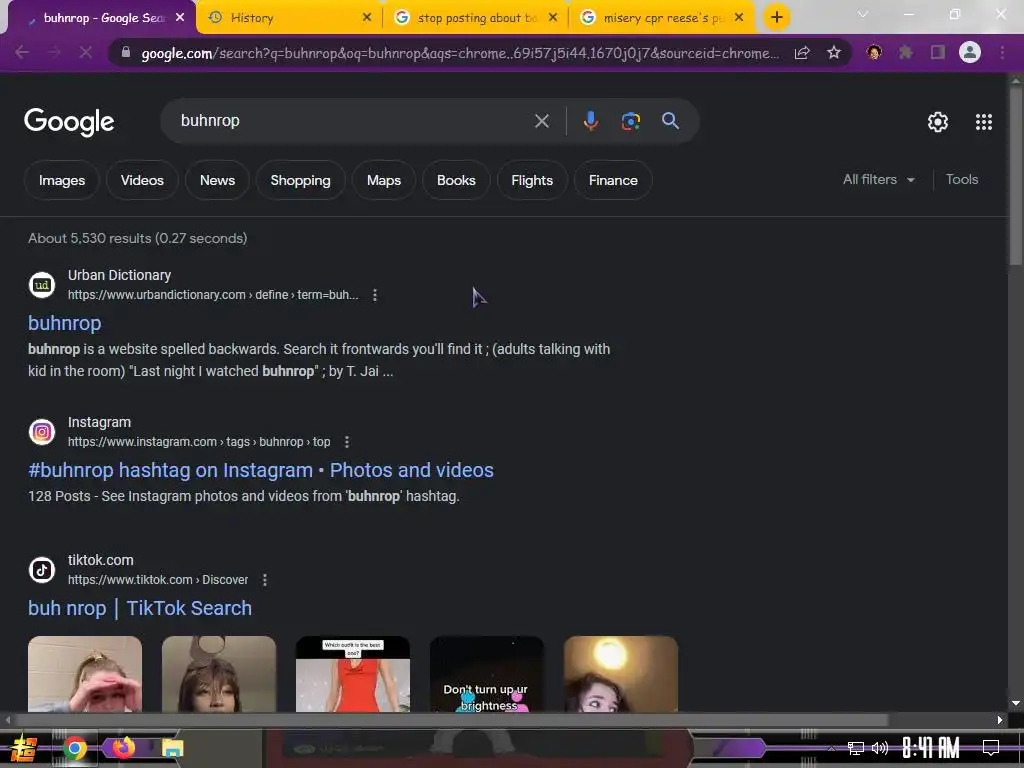The height and width of the screenshot is (768, 1024).
Task: Open volume control in system tray
Action: click(x=880, y=748)
